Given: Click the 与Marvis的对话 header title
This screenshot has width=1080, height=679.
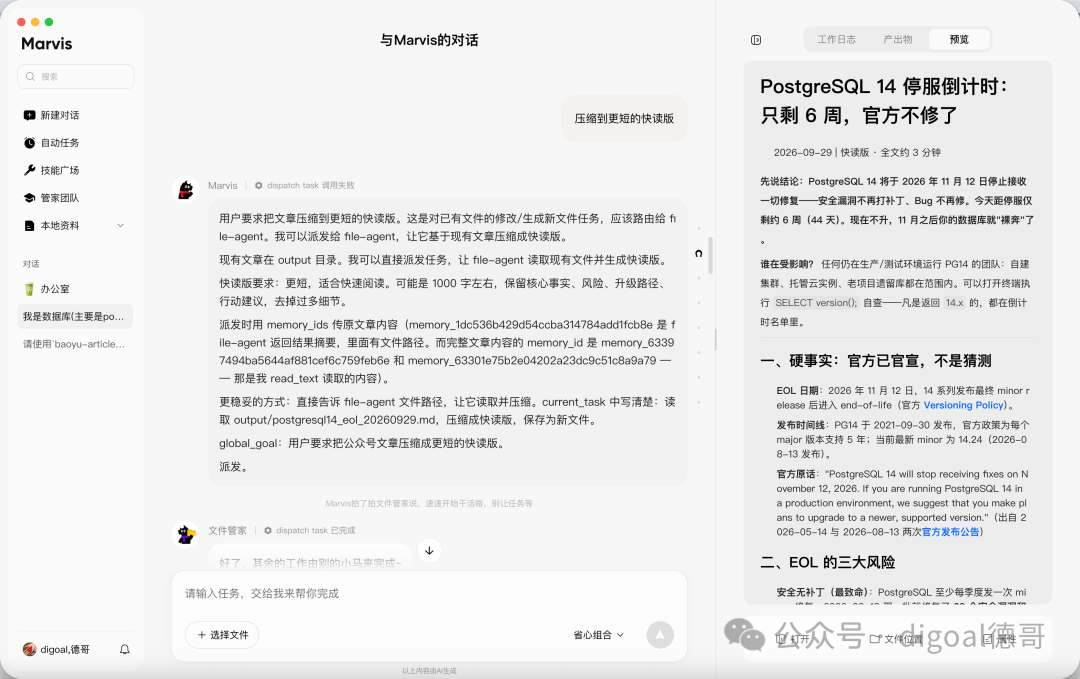Looking at the screenshot, I should pos(429,40).
